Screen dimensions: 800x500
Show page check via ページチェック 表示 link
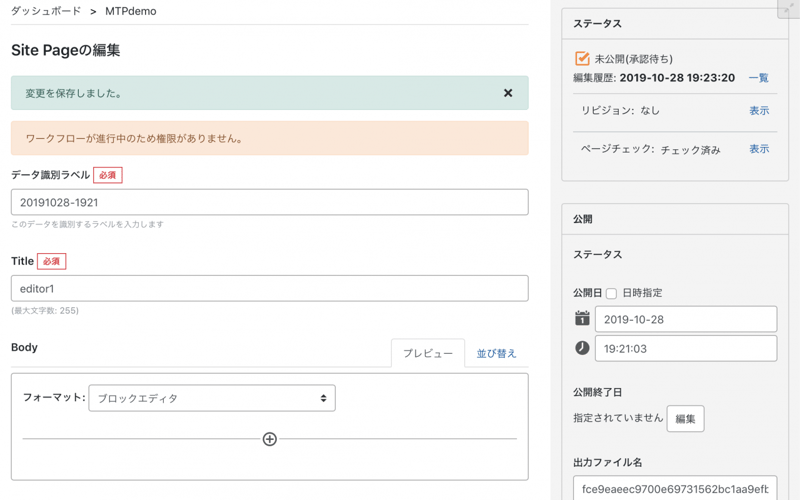tap(759, 149)
